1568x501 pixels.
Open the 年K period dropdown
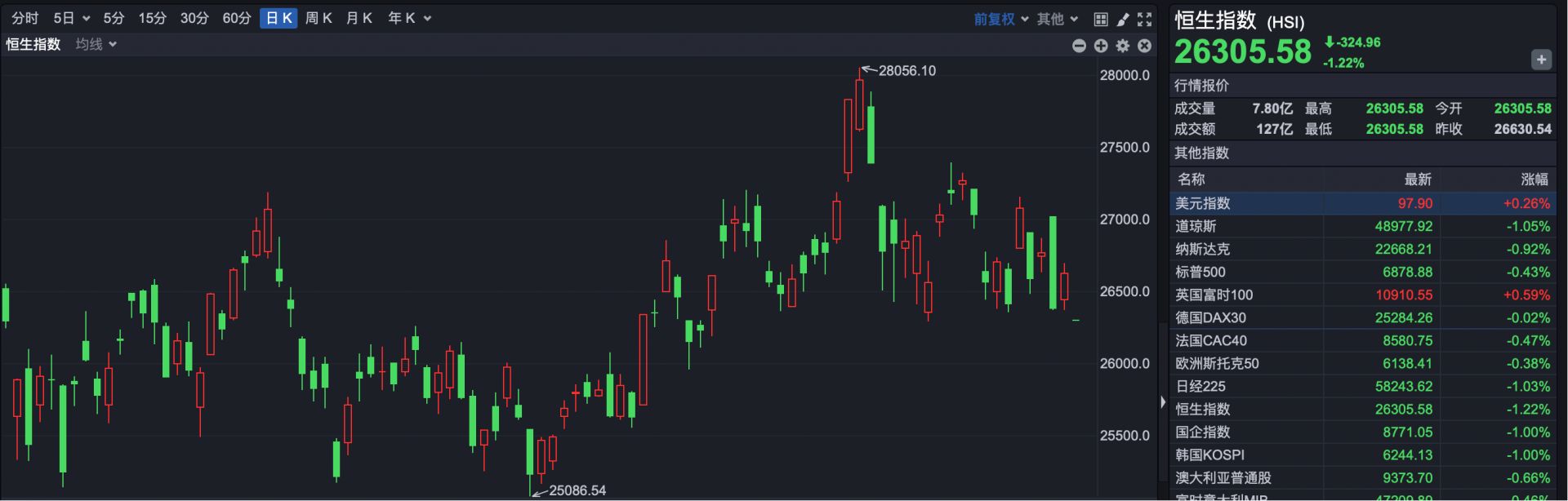[409, 18]
